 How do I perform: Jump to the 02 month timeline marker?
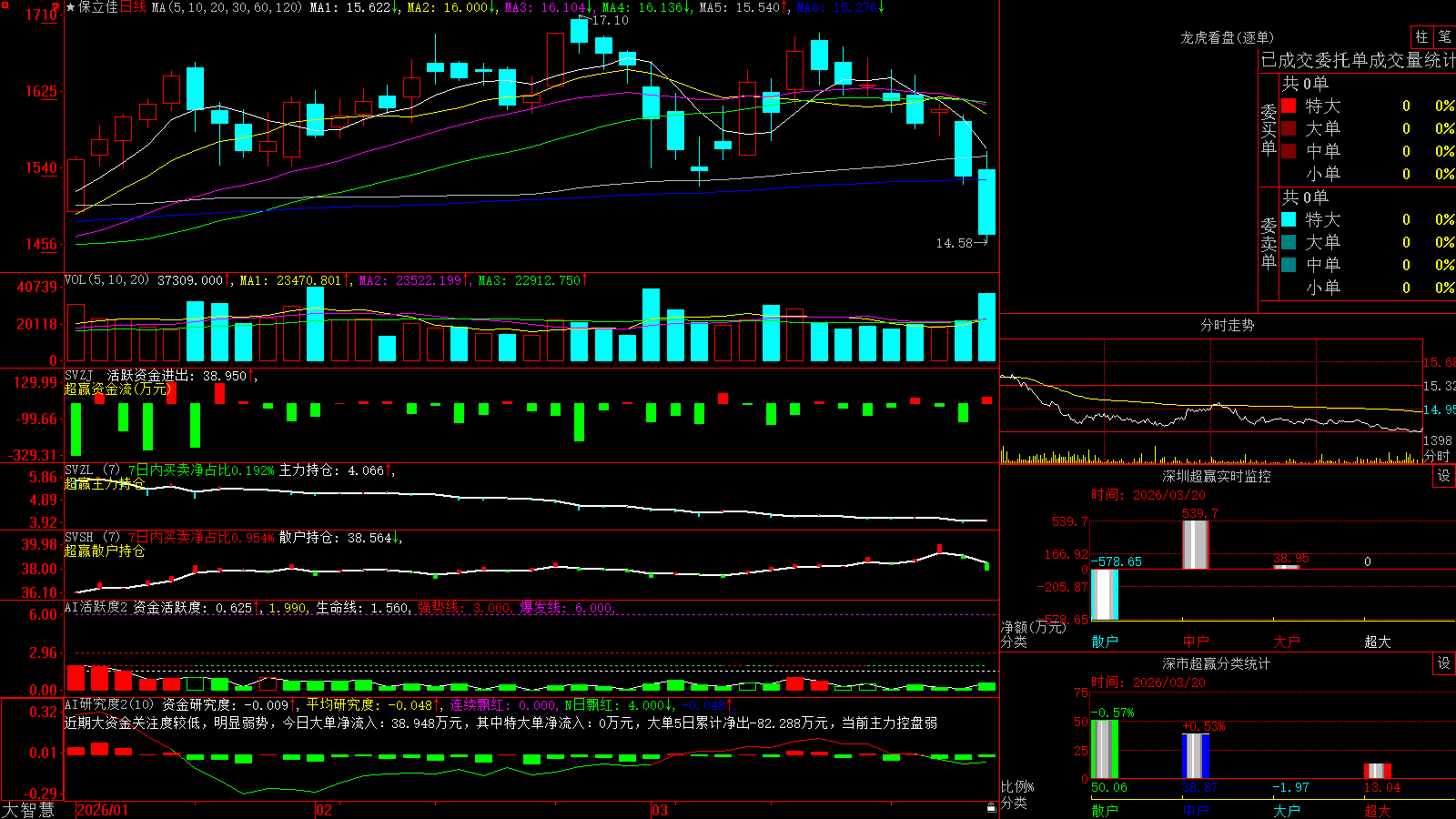tap(324, 810)
